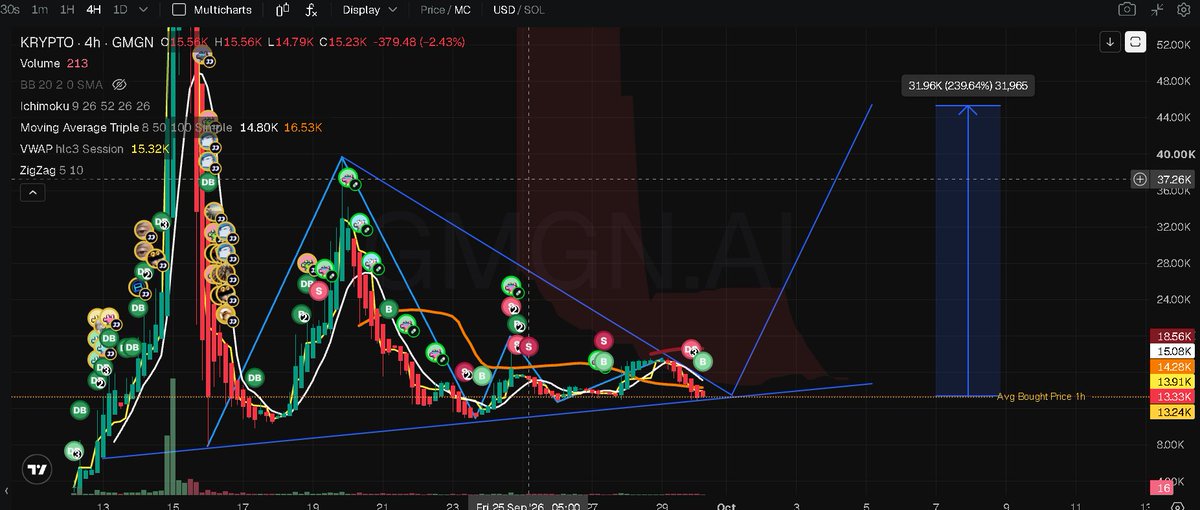Select the ZigZag 5 10 legend
The height and width of the screenshot is (510, 1200).
click(x=54, y=170)
